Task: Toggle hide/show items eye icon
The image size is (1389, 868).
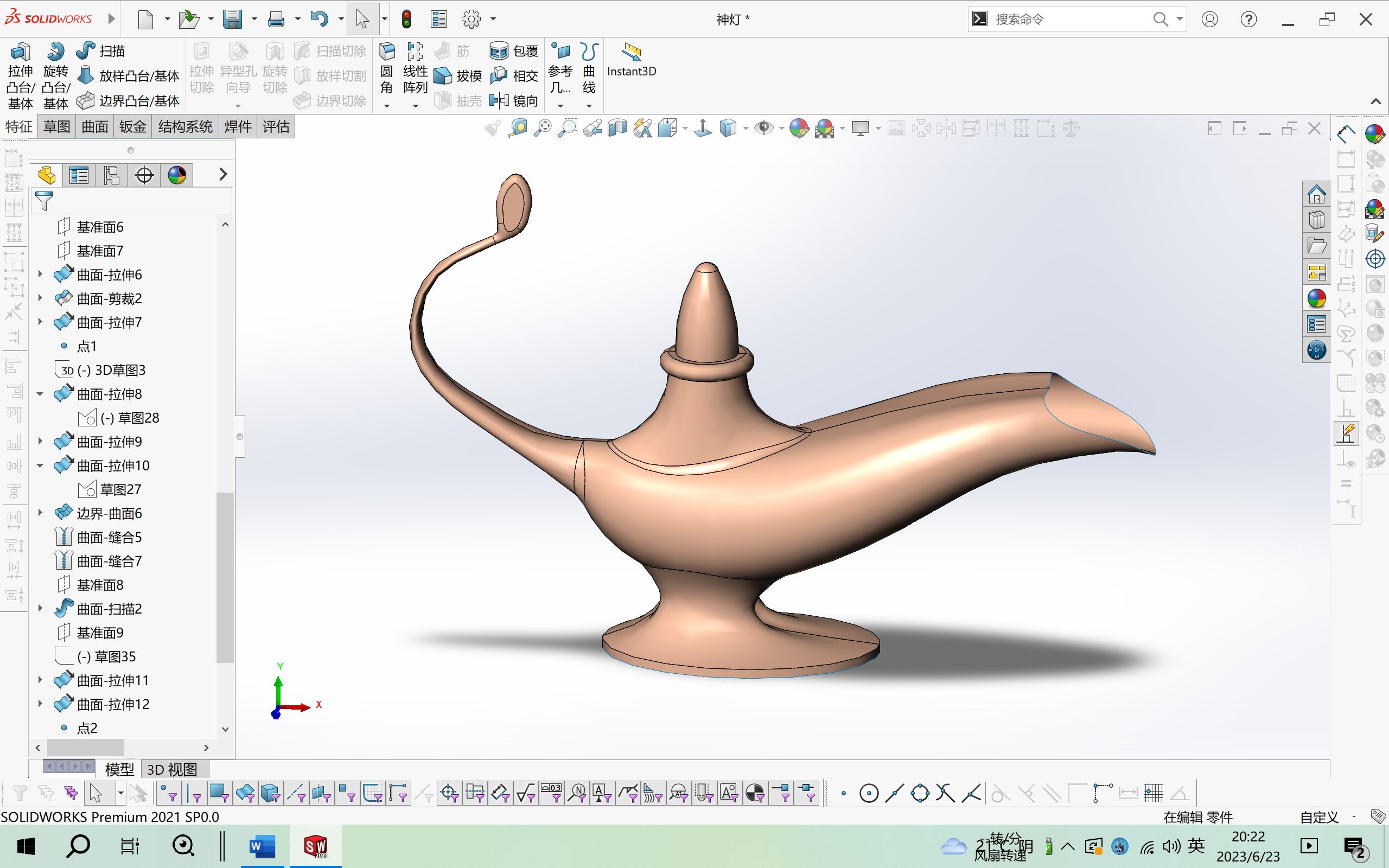Action: pos(763,128)
